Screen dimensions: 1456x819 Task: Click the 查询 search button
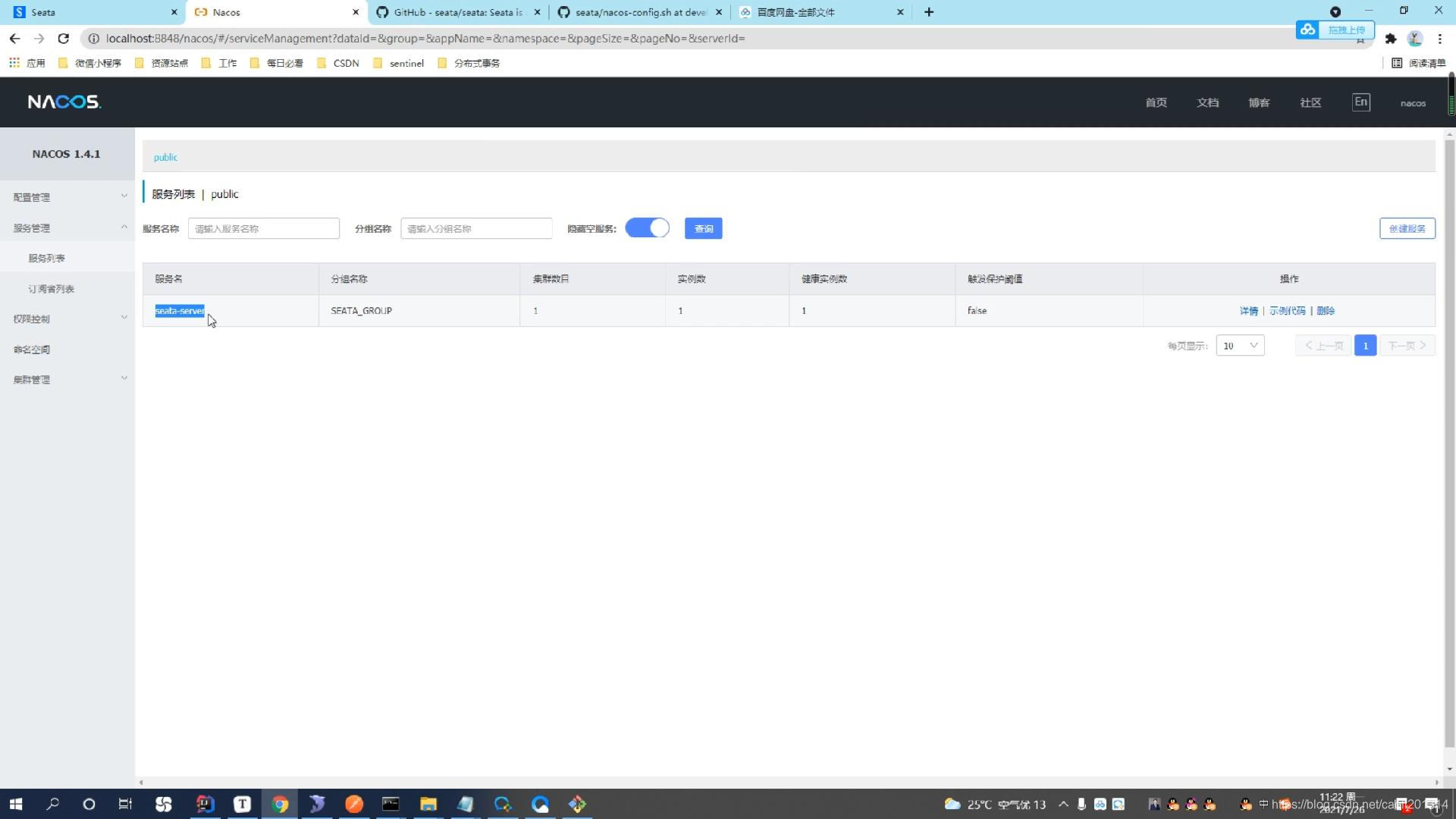tap(703, 228)
